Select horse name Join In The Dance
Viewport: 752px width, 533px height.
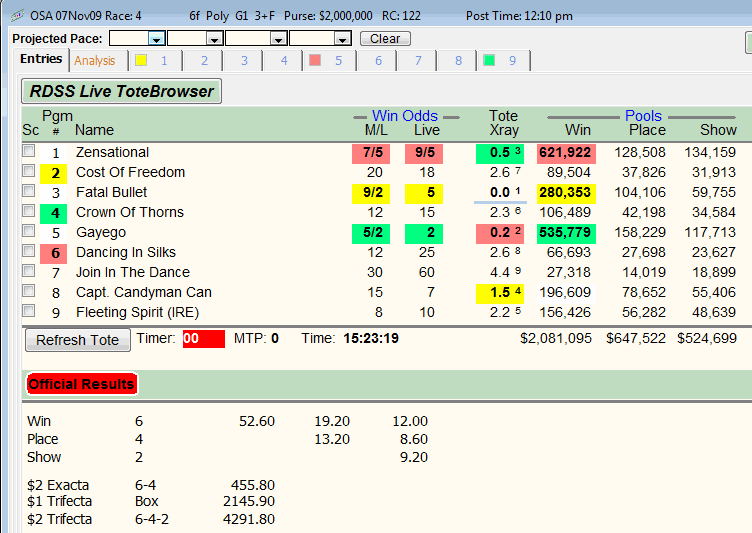pos(133,272)
